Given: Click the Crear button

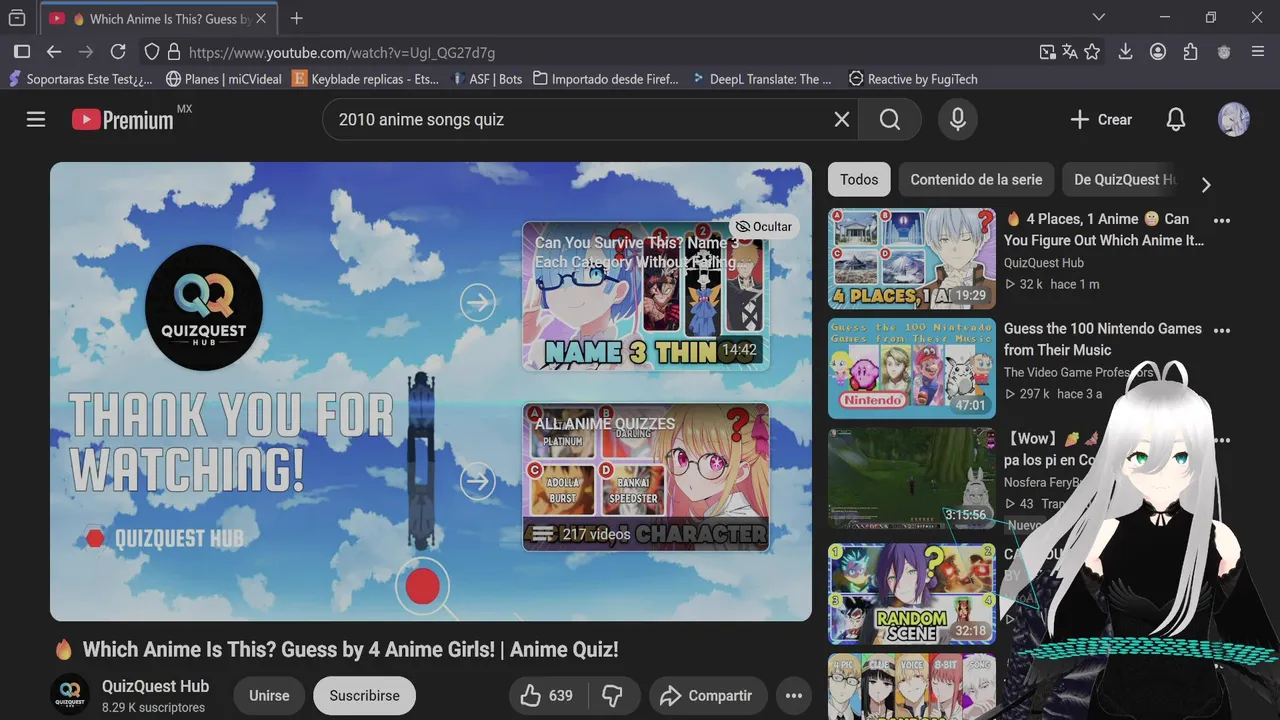Looking at the screenshot, I should (1101, 120).
